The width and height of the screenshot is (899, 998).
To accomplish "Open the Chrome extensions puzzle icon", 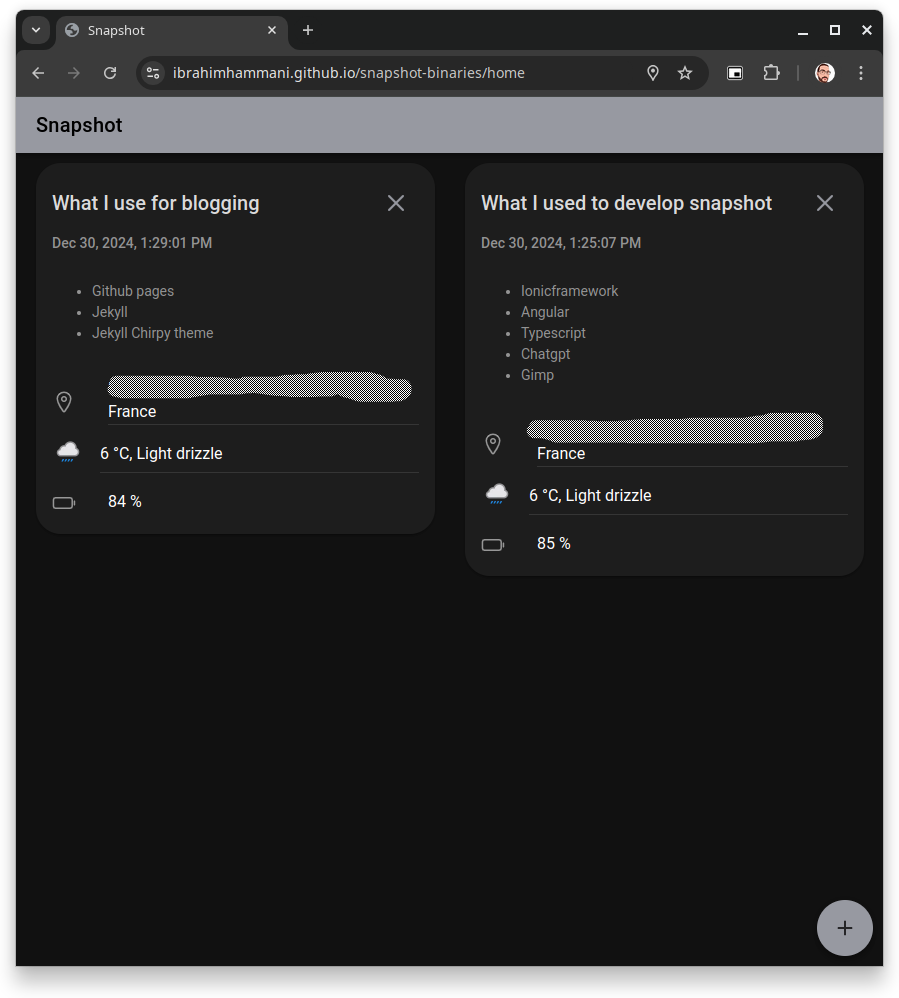I will (771, 72).
